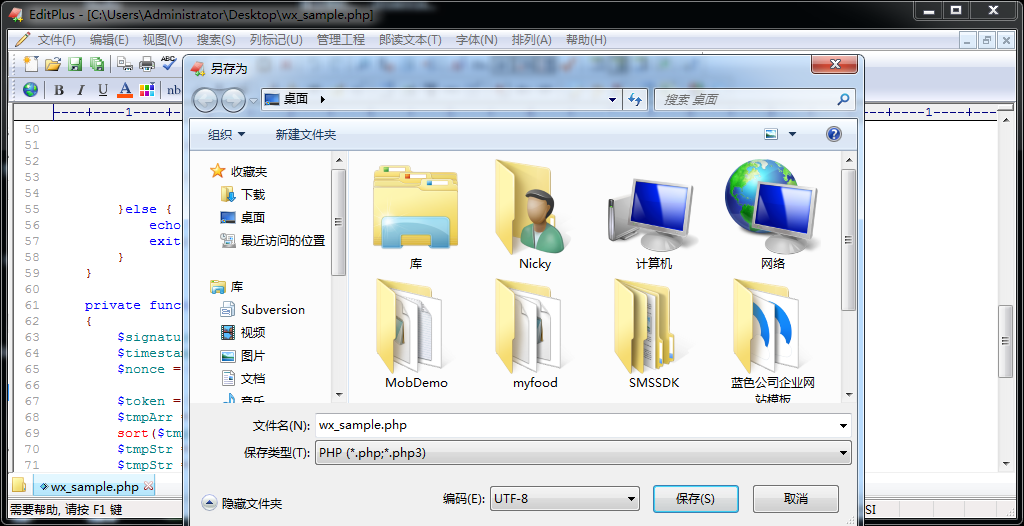Select the SMSSDK folder

tap(654, 335)
